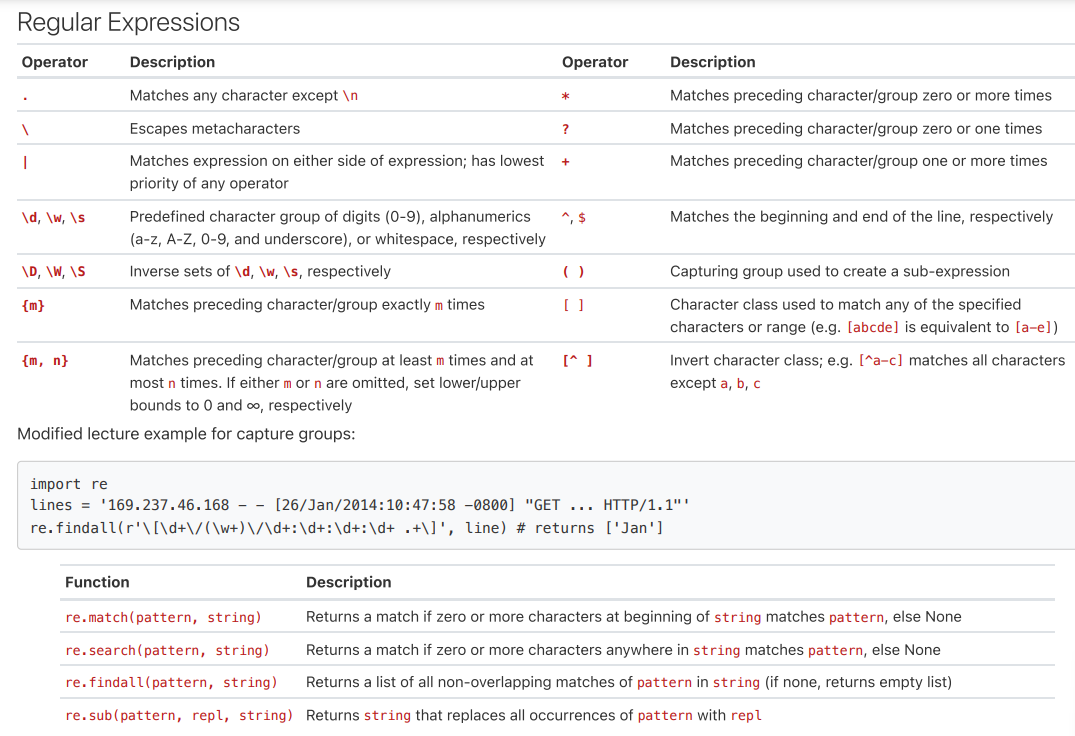The height and width of the screenshot is (736, 1075).
Task: Select the re.search(pattern, string) function entry
Action: [167, 650]
